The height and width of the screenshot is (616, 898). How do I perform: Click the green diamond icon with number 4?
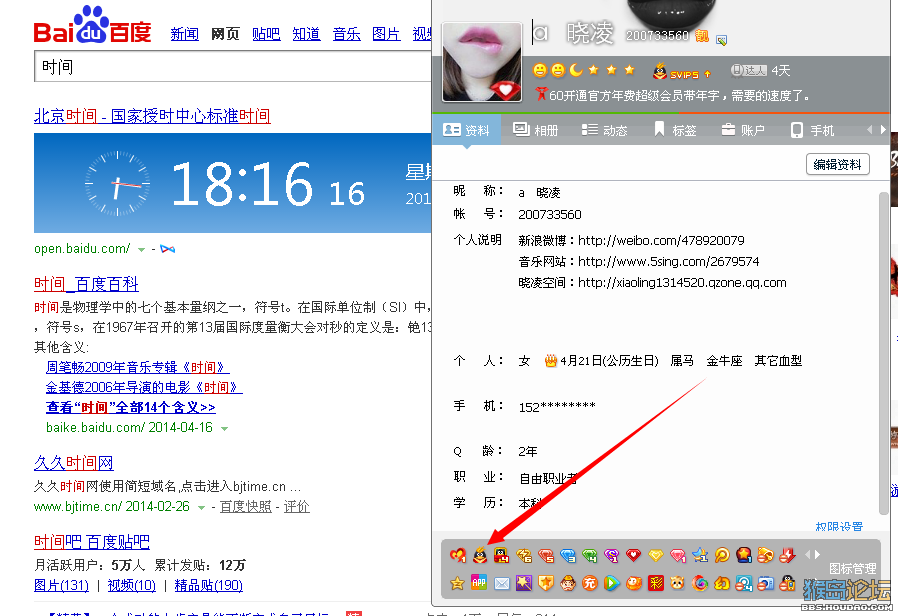tap(589, 555)
